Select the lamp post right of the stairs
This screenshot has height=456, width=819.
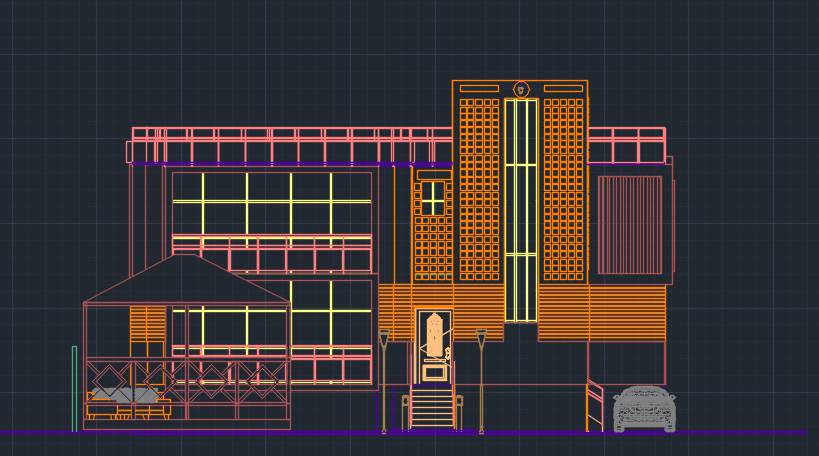(481, 380)
